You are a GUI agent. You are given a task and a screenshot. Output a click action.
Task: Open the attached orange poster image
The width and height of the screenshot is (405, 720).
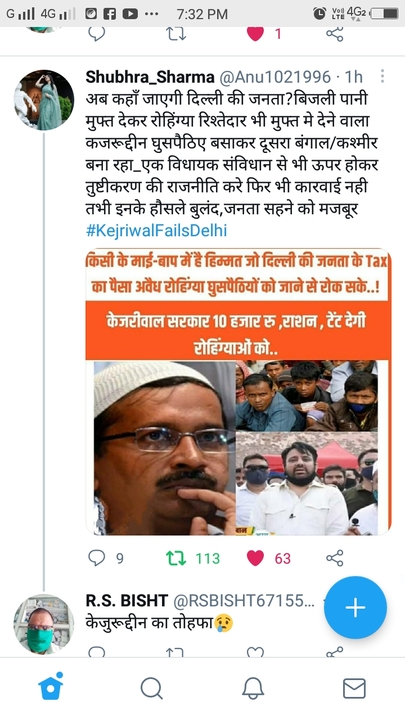238,392
